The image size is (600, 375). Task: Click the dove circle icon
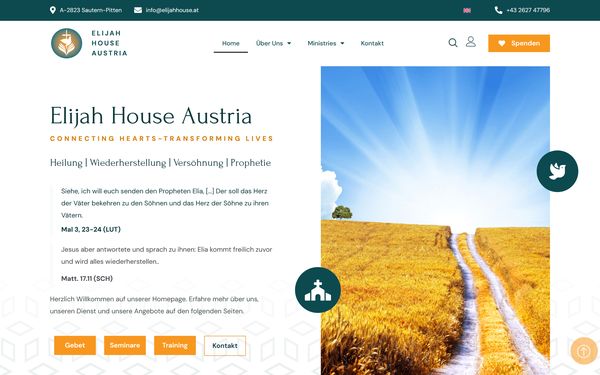557,171
